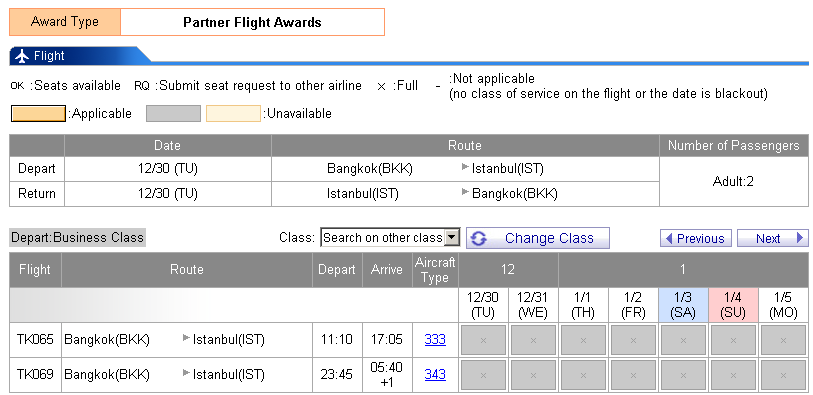Click the gray Unavailable legend swatch
The width and height of the screenshot is (813, 395).
(x=173, y=114)
